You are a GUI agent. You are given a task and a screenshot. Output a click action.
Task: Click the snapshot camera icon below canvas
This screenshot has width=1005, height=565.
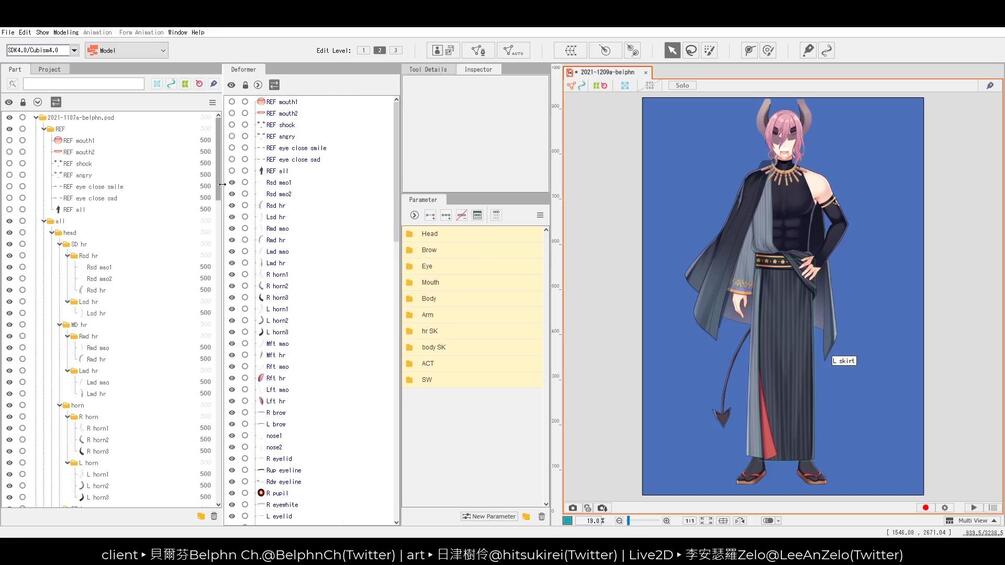point(572,507)
